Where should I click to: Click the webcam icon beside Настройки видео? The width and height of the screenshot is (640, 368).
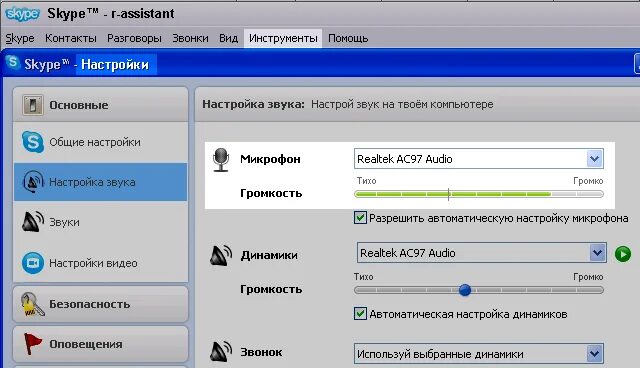click(x=33, y=263)
